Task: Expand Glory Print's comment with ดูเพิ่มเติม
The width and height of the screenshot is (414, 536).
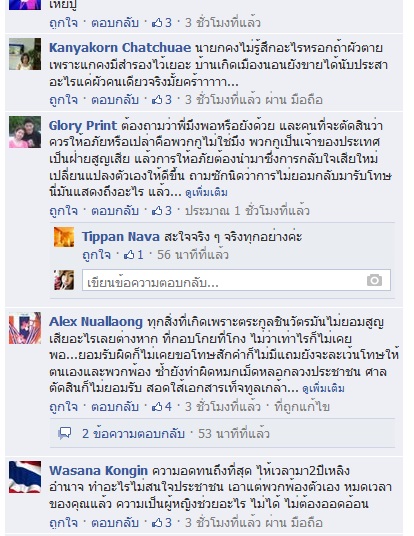Action: (206, 192)
